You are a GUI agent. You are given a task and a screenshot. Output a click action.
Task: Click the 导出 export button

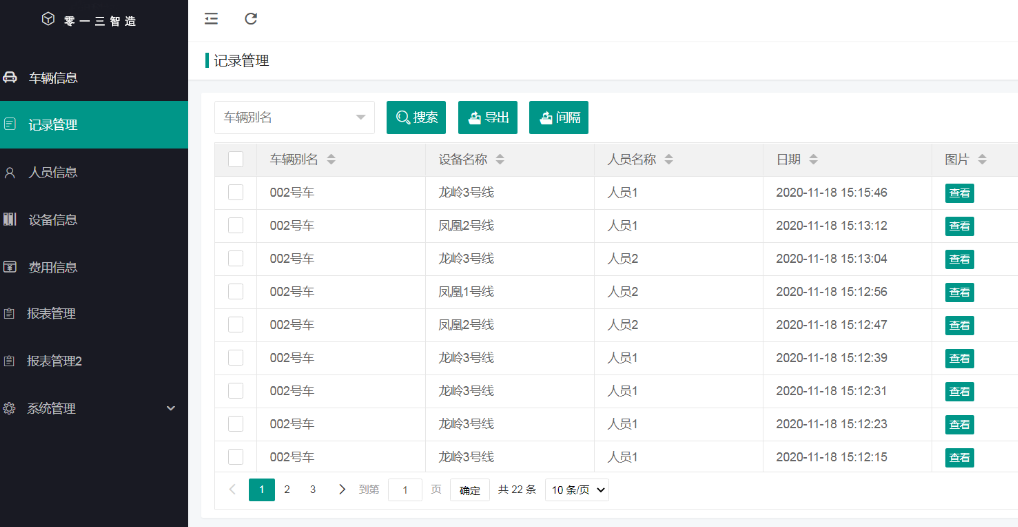pyautogui.click(x=488, y=117)
